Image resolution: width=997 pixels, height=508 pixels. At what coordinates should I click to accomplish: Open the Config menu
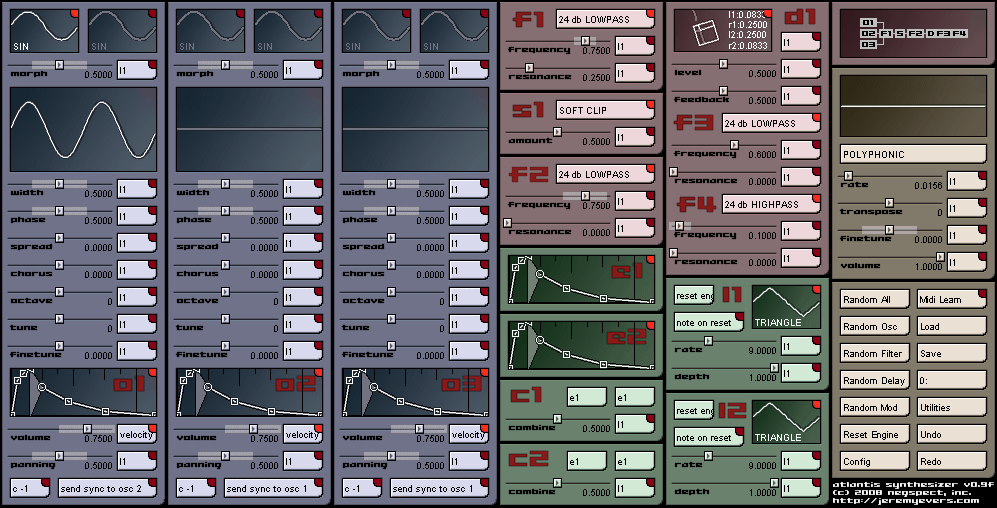pyautogui.click(x=874, y=462)
